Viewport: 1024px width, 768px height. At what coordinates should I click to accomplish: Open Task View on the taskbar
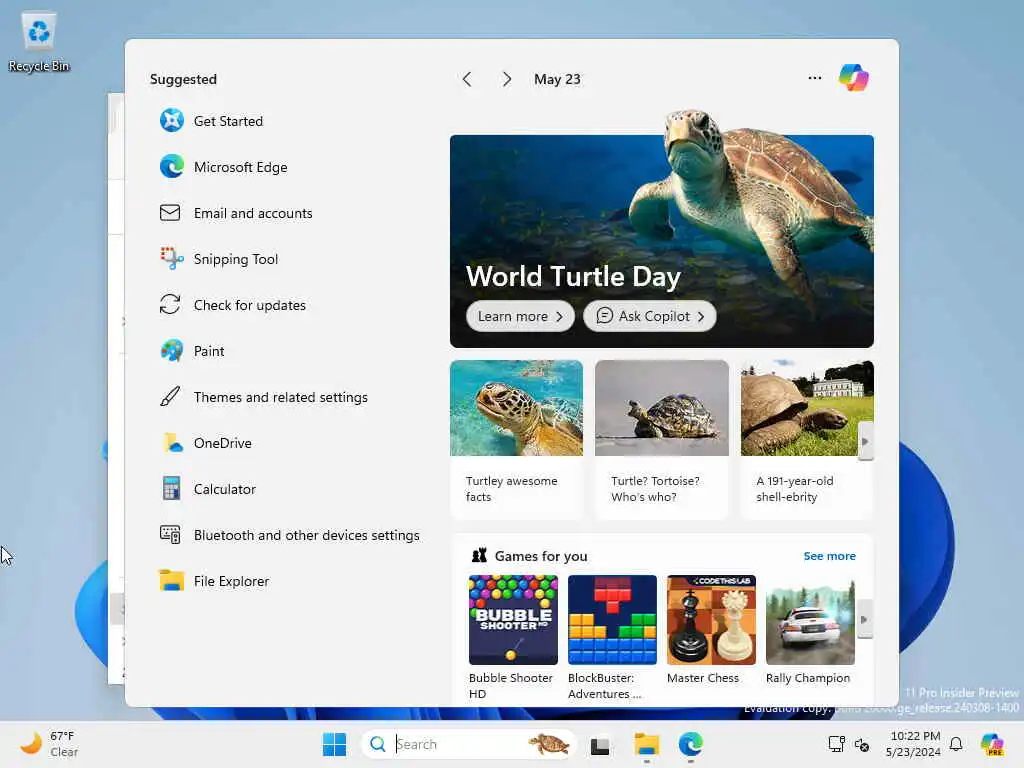point(600,744)
